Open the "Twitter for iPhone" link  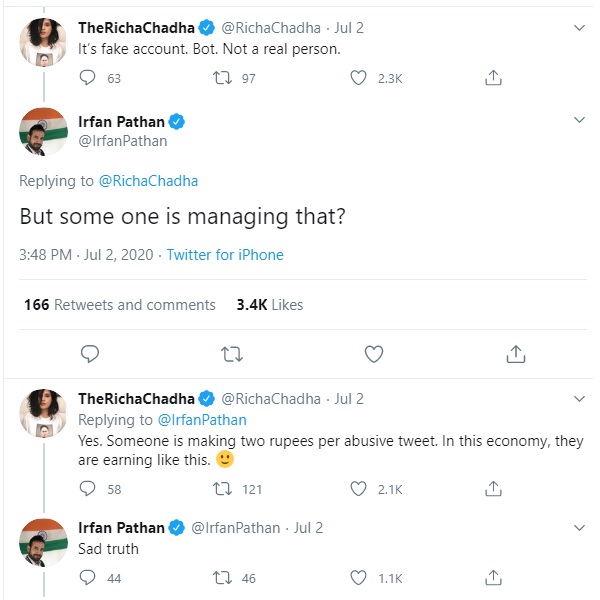[x=225, y=255]
